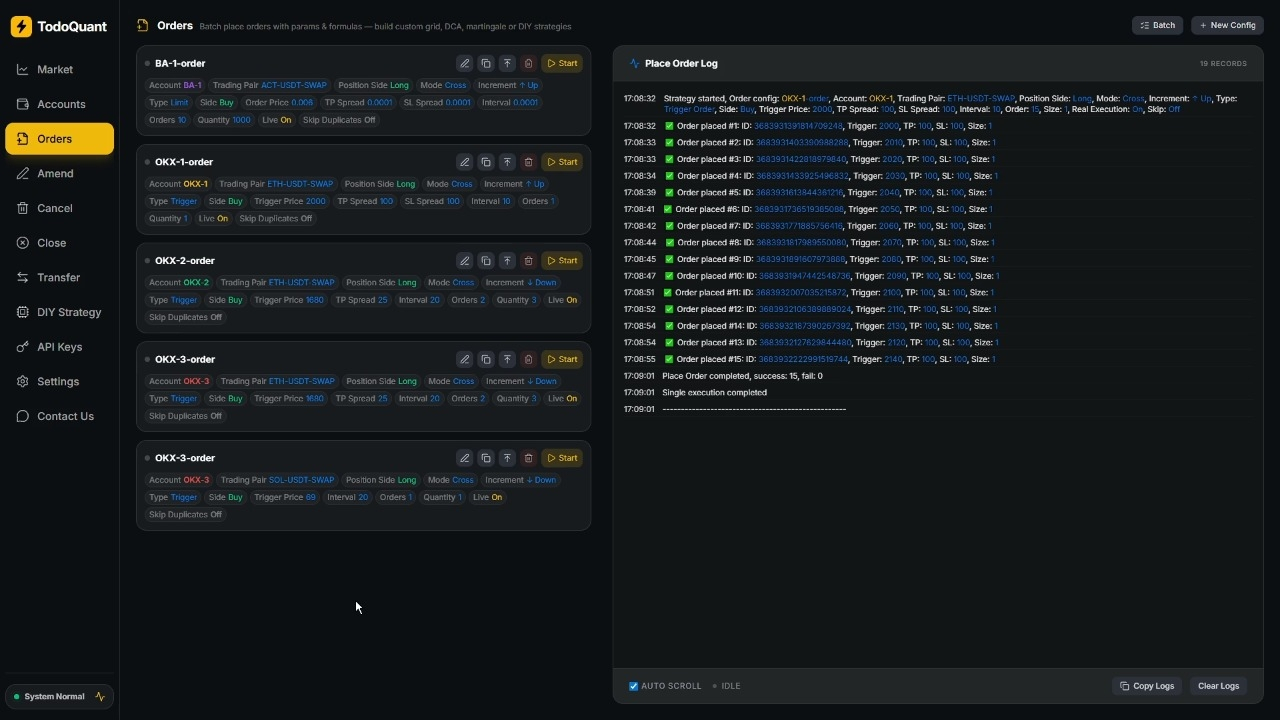1280x720 pixels.
Task: Go to the Amend page
Action: pyautogui.click(x=59, y=174)
